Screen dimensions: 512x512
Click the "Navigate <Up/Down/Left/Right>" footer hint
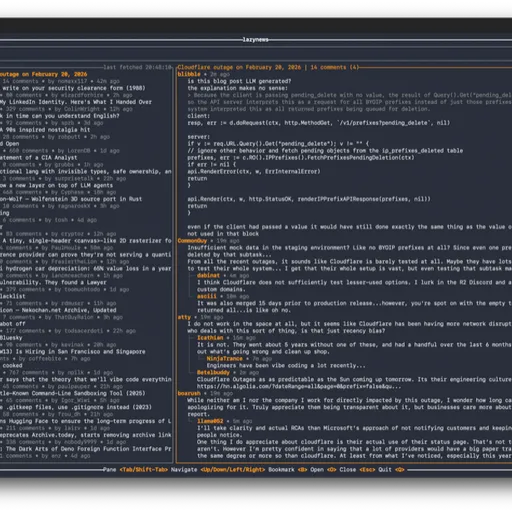coord(218,470)
